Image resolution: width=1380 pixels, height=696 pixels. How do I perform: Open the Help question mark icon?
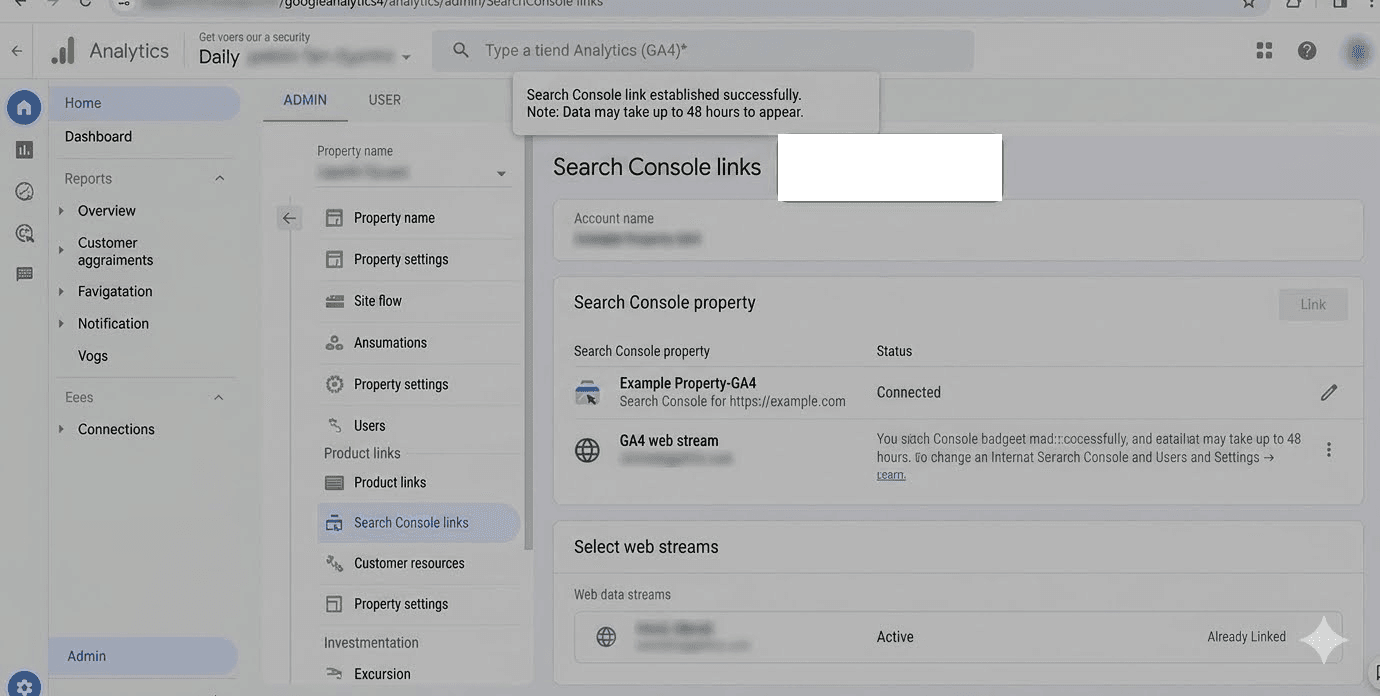click(1307, 50)
